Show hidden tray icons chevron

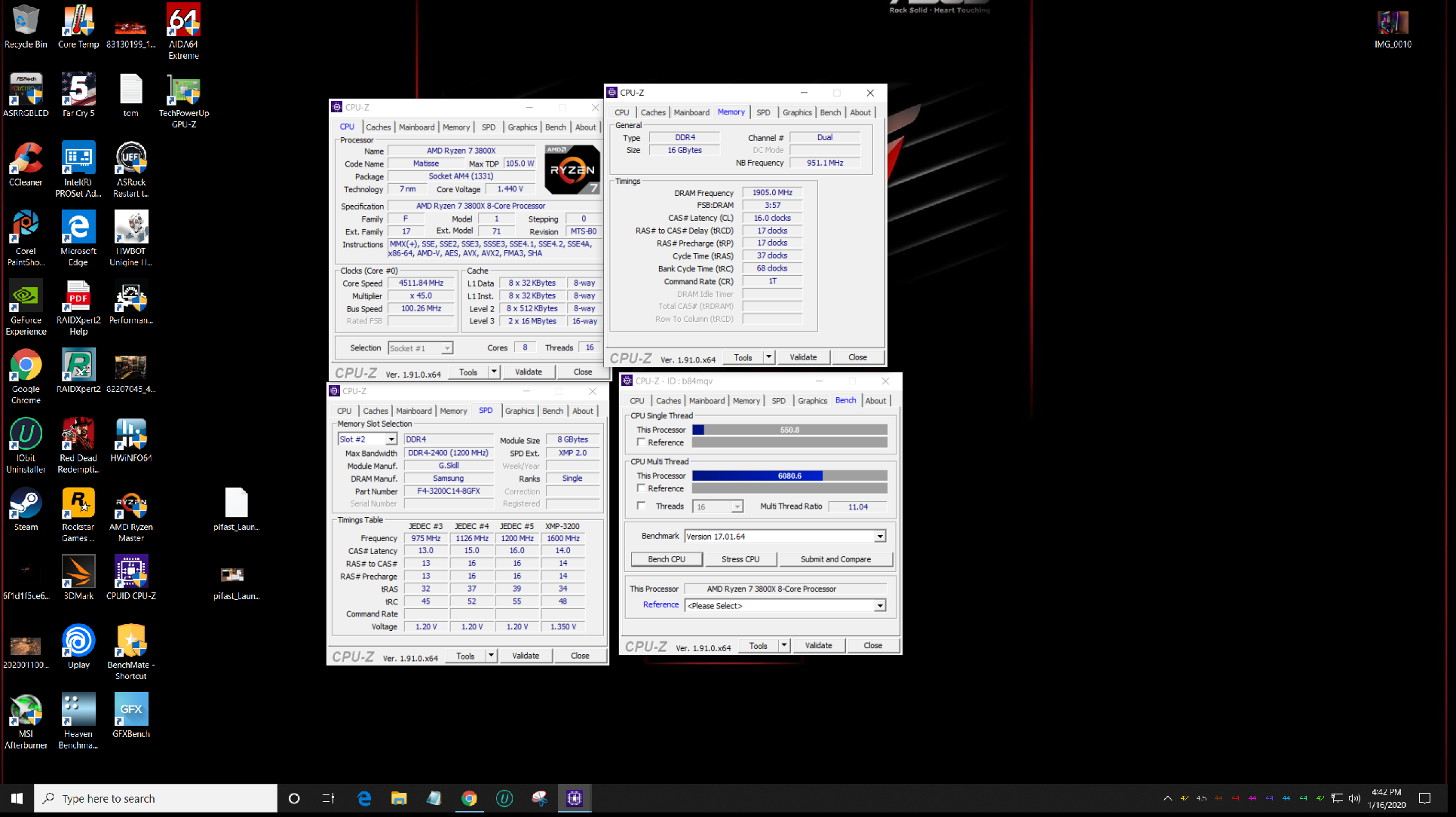1167,798
